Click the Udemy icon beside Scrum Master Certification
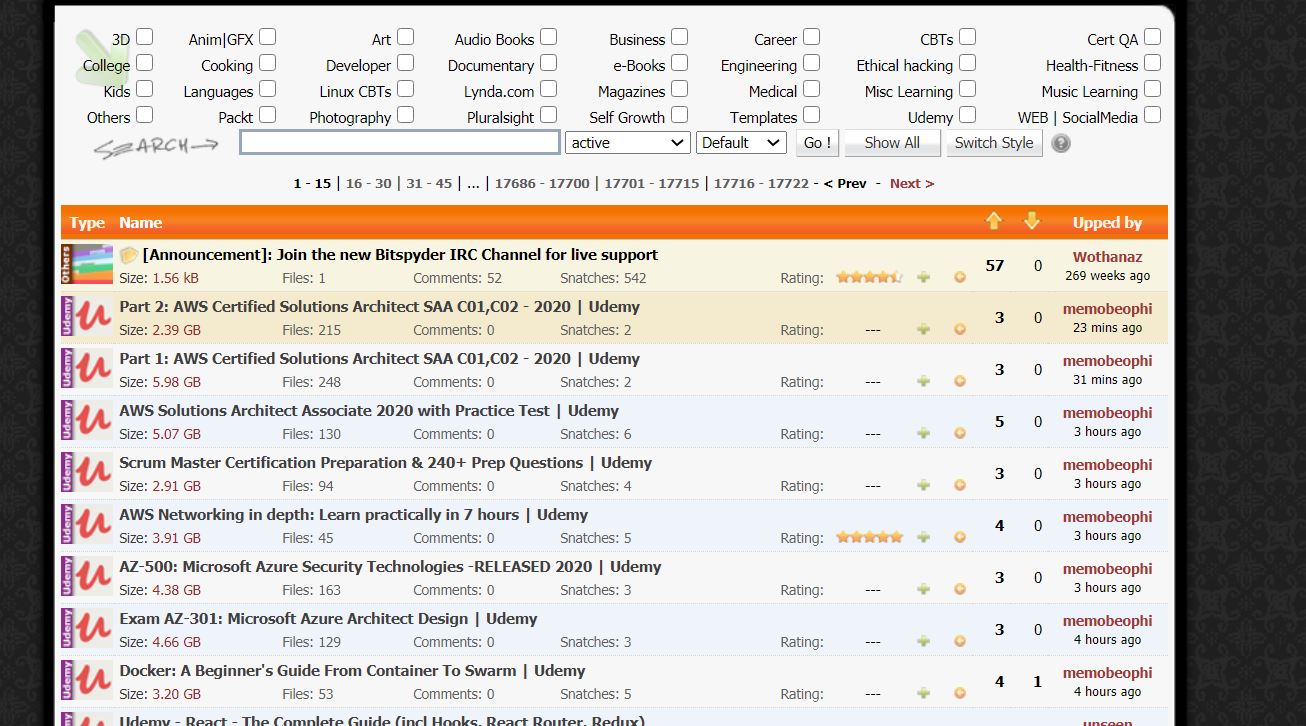The width and height of the screenshot is (1306, 726). (87, 473)
